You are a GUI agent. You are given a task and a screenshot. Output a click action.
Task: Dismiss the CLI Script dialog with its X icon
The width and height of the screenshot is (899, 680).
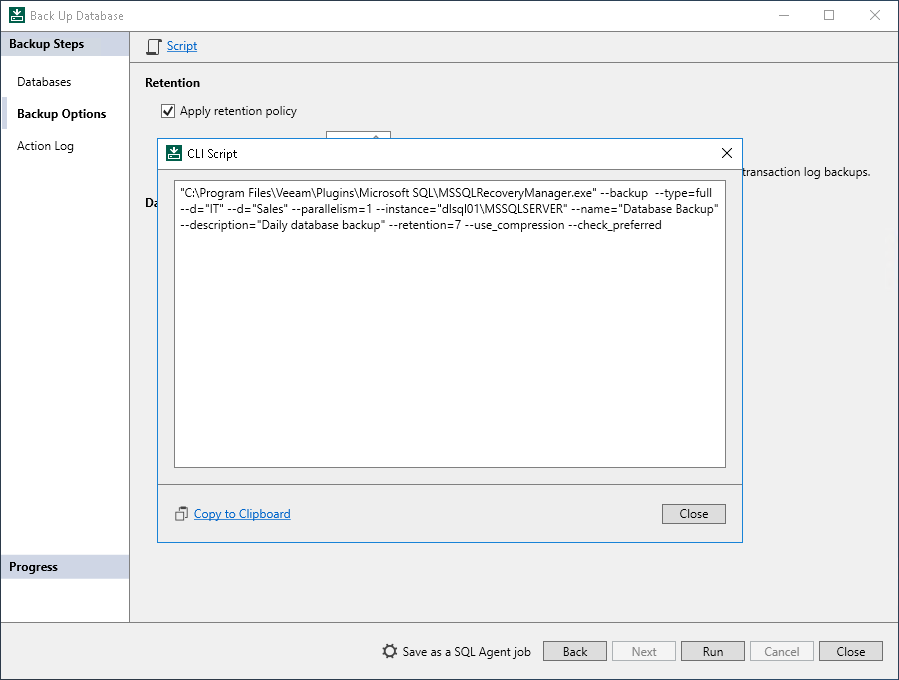click(x=726, y=153)
